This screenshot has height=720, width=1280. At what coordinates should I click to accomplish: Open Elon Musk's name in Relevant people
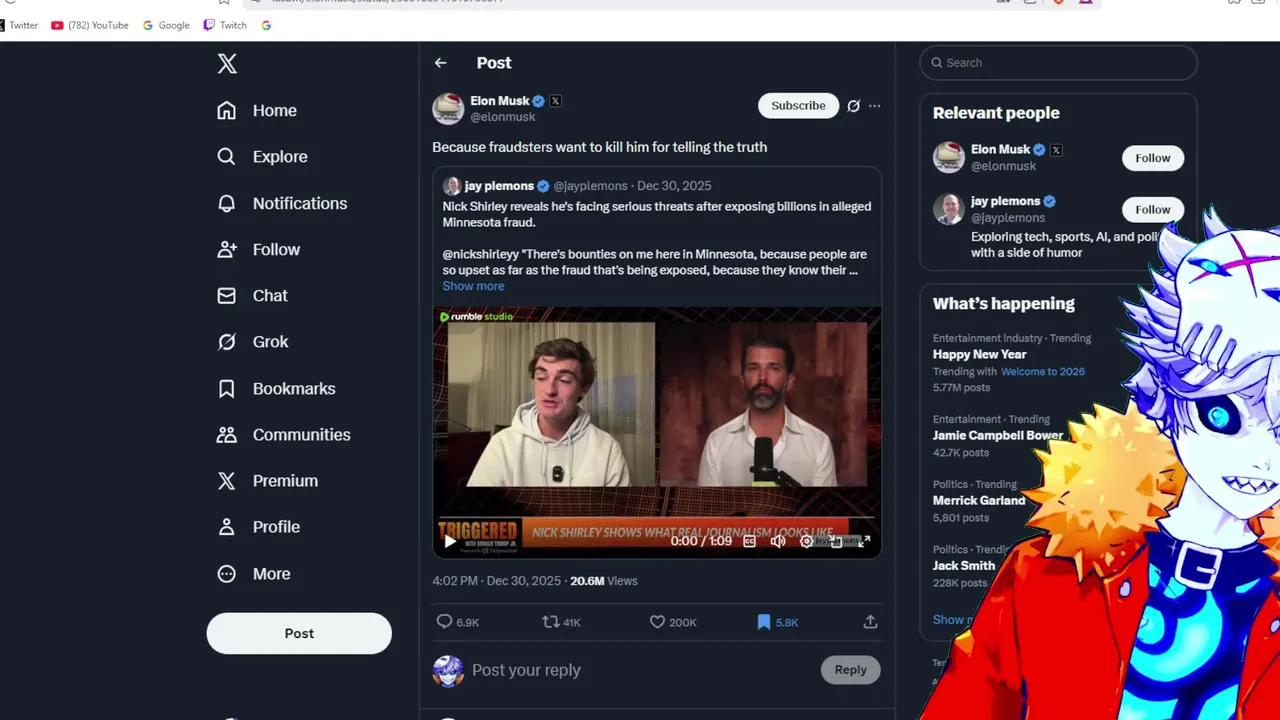tap(1000, 149)
